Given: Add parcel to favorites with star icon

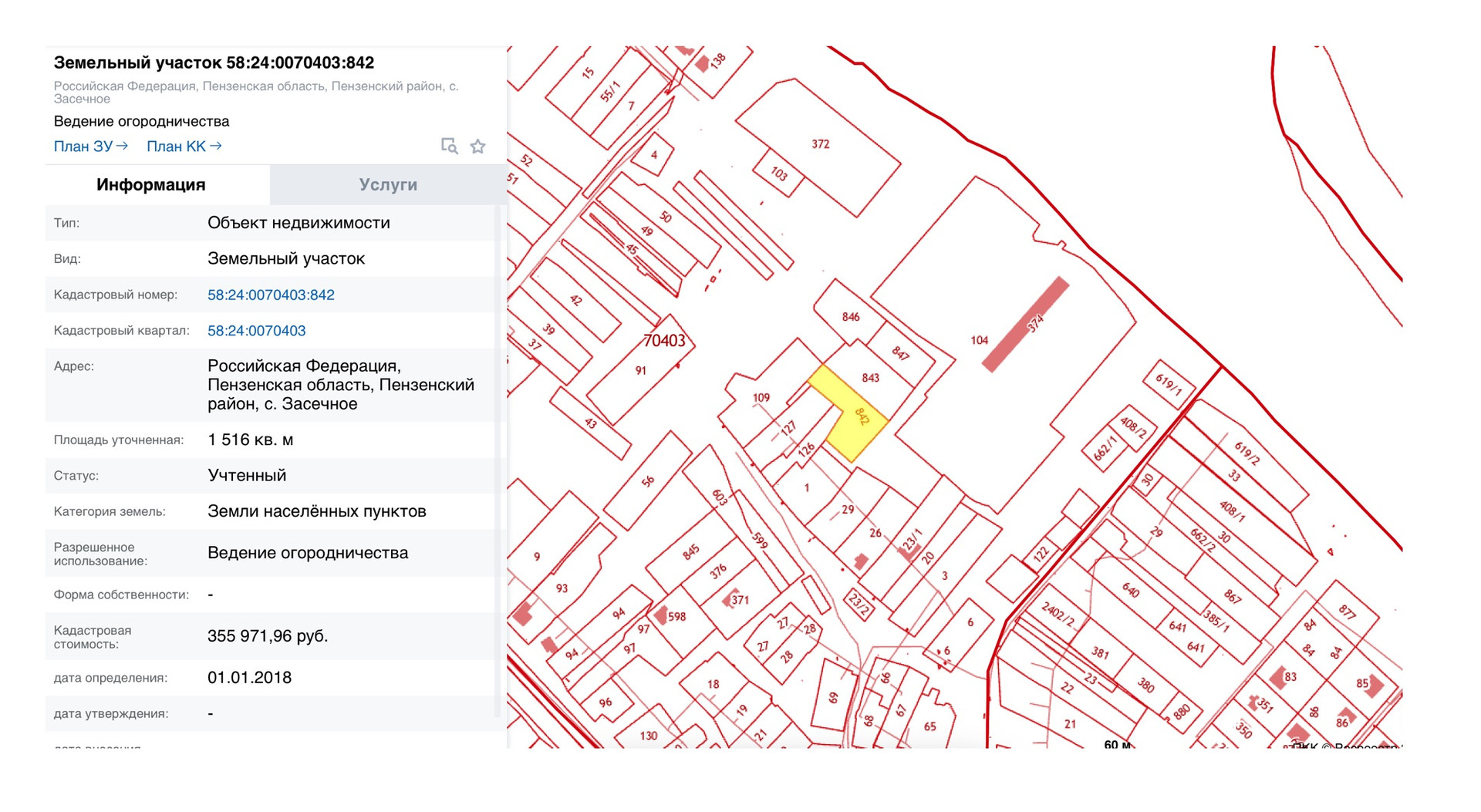Looking at the screenshot, I should click(x=478, y=146).
